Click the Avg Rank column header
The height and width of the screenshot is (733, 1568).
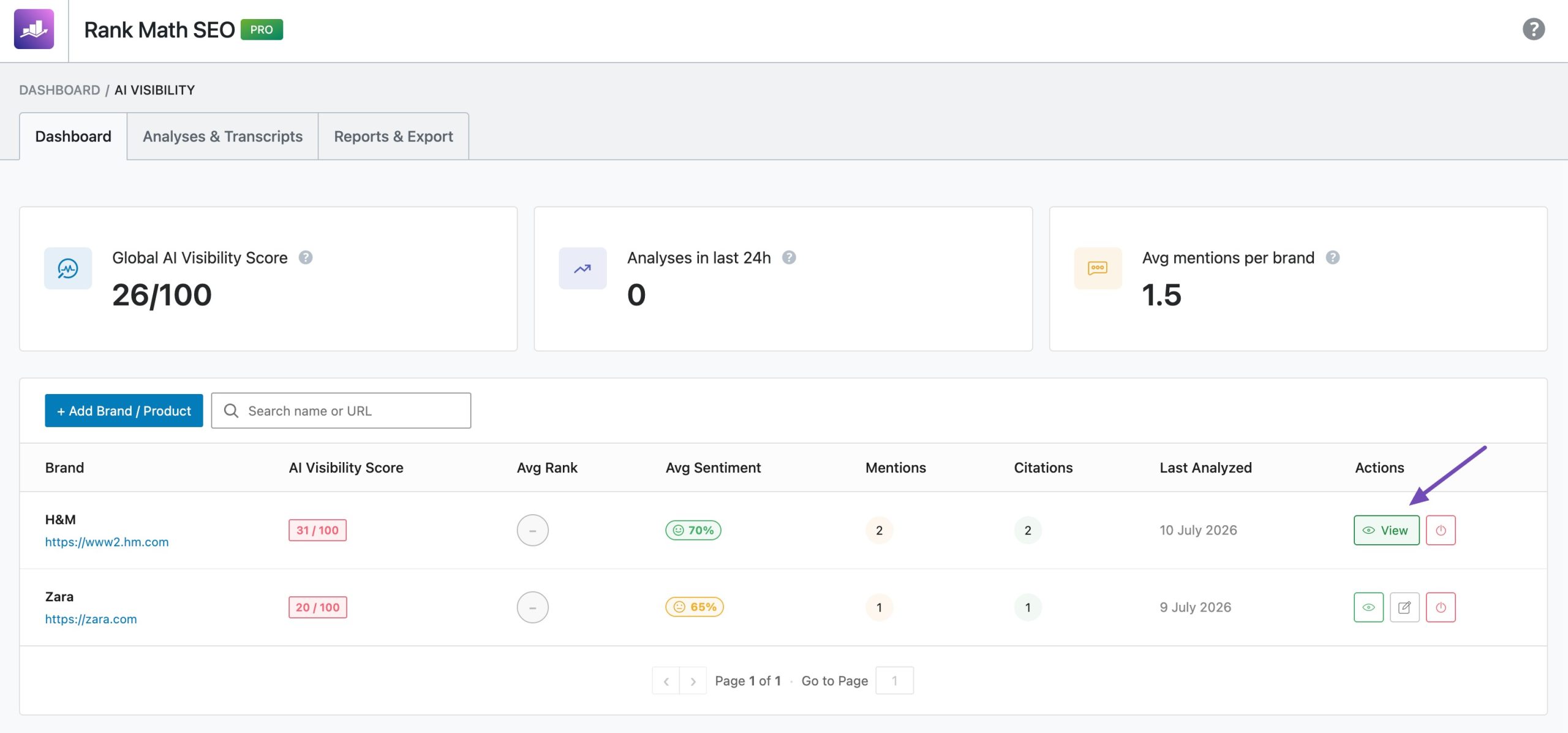[547, 468]
